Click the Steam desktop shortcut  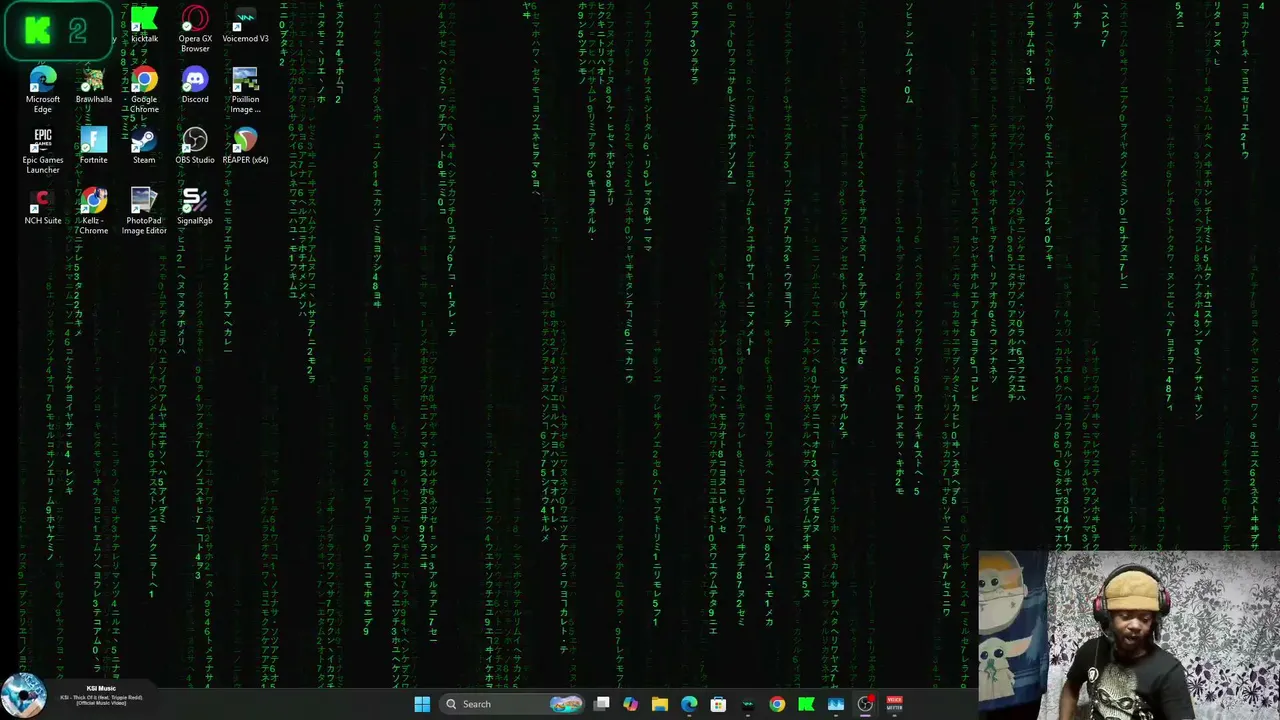point(144,146)
